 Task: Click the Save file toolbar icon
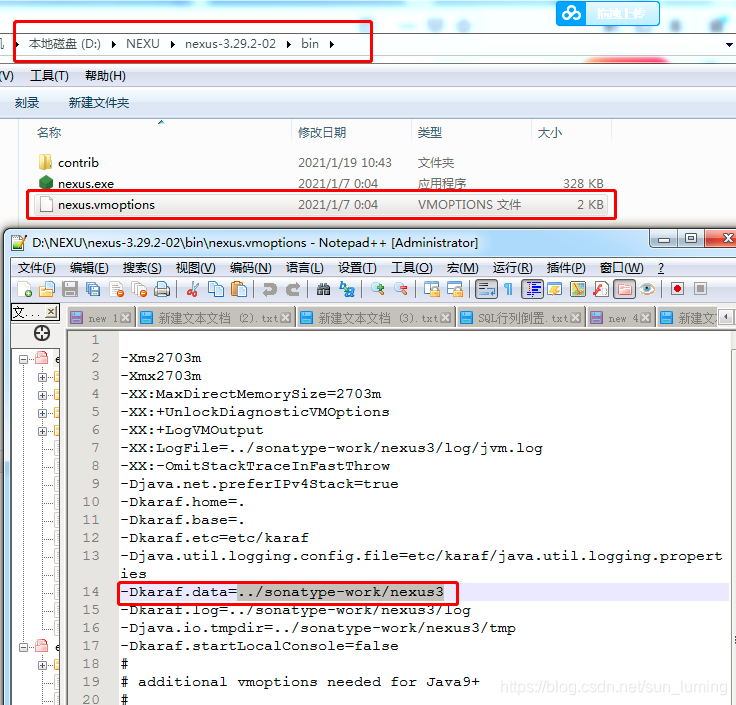(70, 289)
